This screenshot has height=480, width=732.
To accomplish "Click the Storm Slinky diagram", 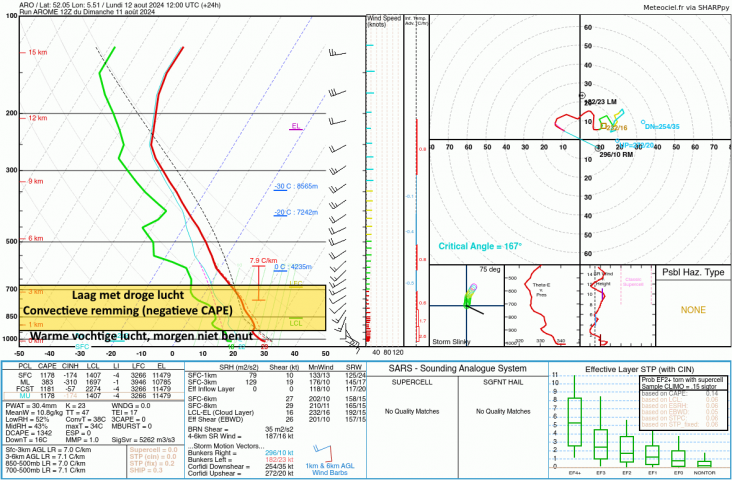I will pyautogui.click(x=466, y=306).
